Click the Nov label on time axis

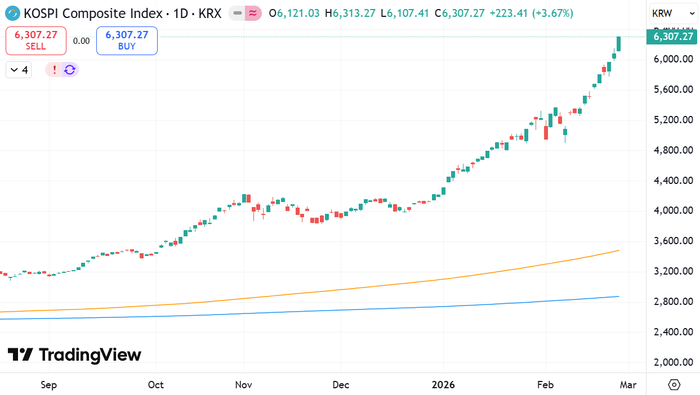244,385
